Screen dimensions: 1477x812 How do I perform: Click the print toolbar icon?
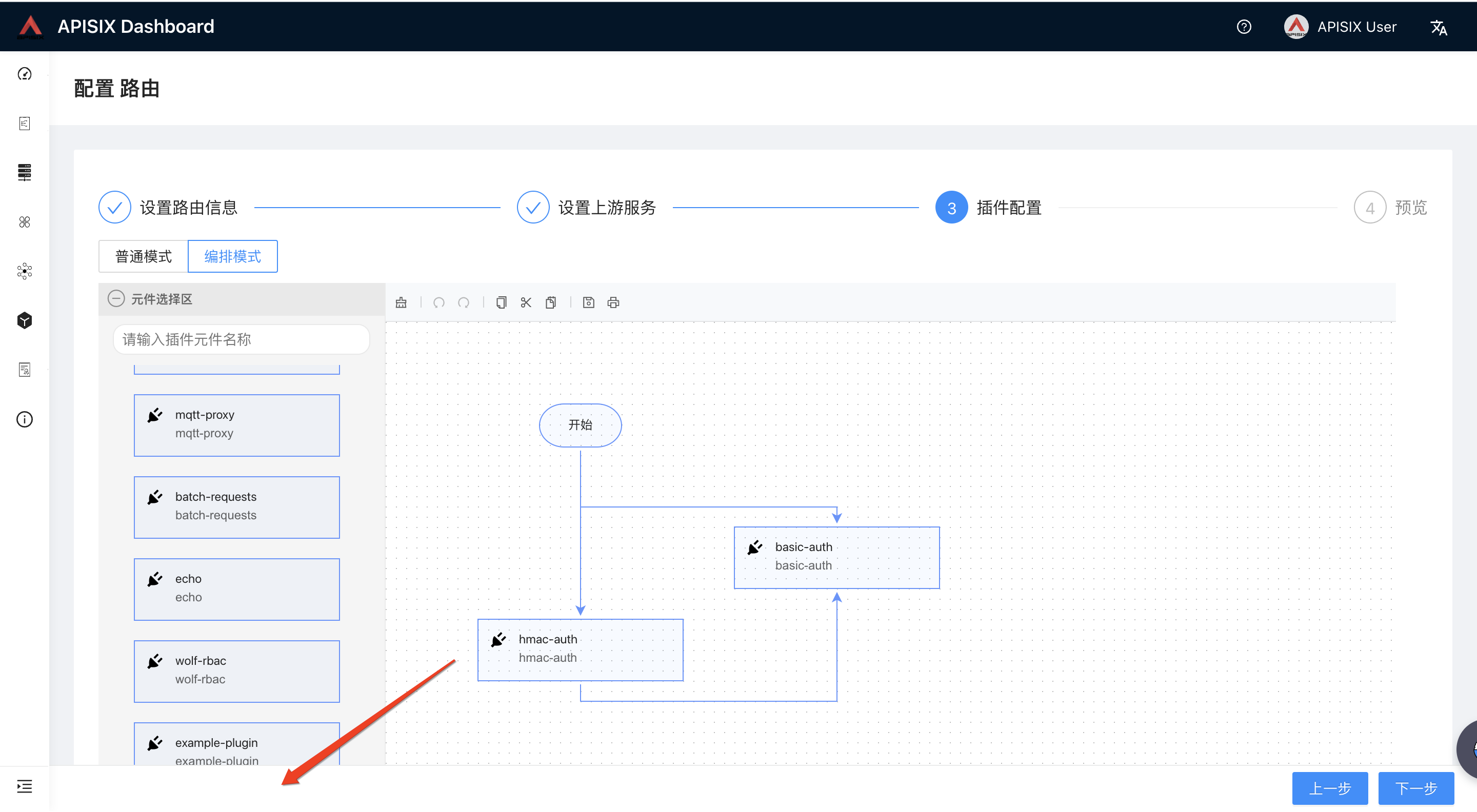(x=613, y=302)
